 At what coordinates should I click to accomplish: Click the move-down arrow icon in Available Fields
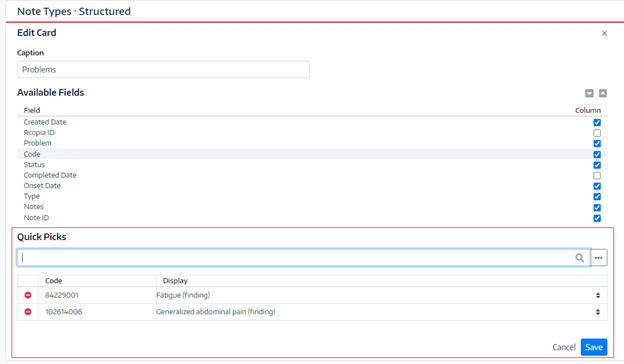(x=589, y=93)
